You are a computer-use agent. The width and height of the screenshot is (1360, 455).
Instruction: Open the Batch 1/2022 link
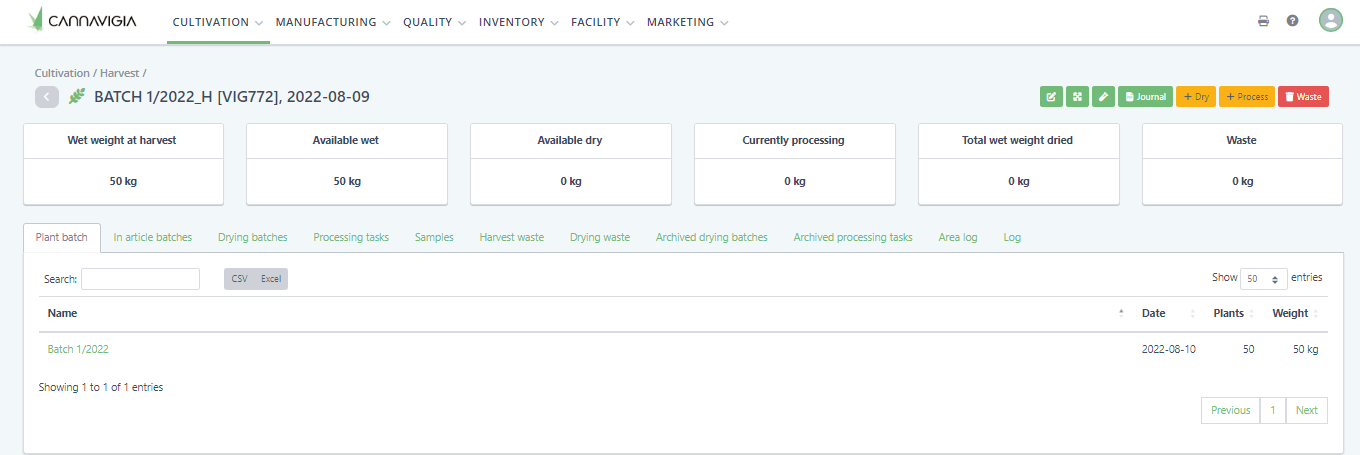pyautogui.click(x=78, y=349)
